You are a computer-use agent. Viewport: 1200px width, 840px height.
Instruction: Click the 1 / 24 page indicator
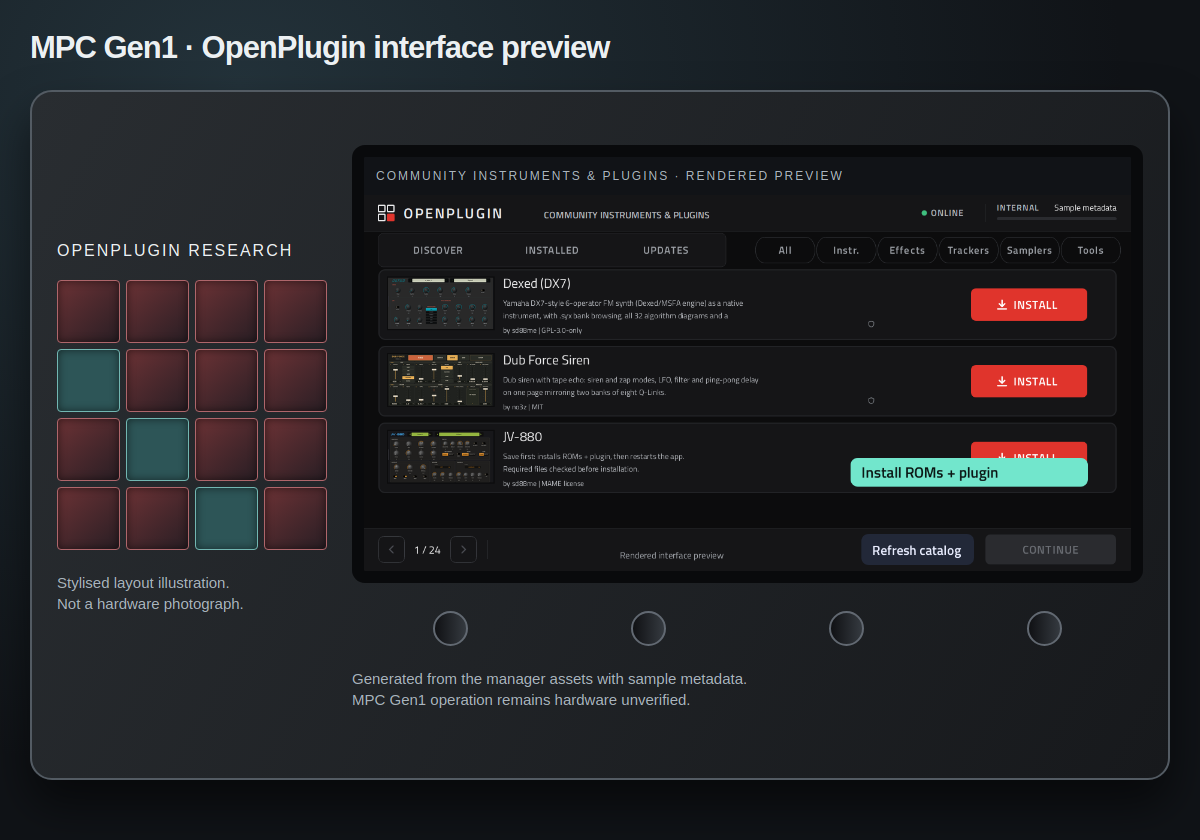[x=427, y=550]
